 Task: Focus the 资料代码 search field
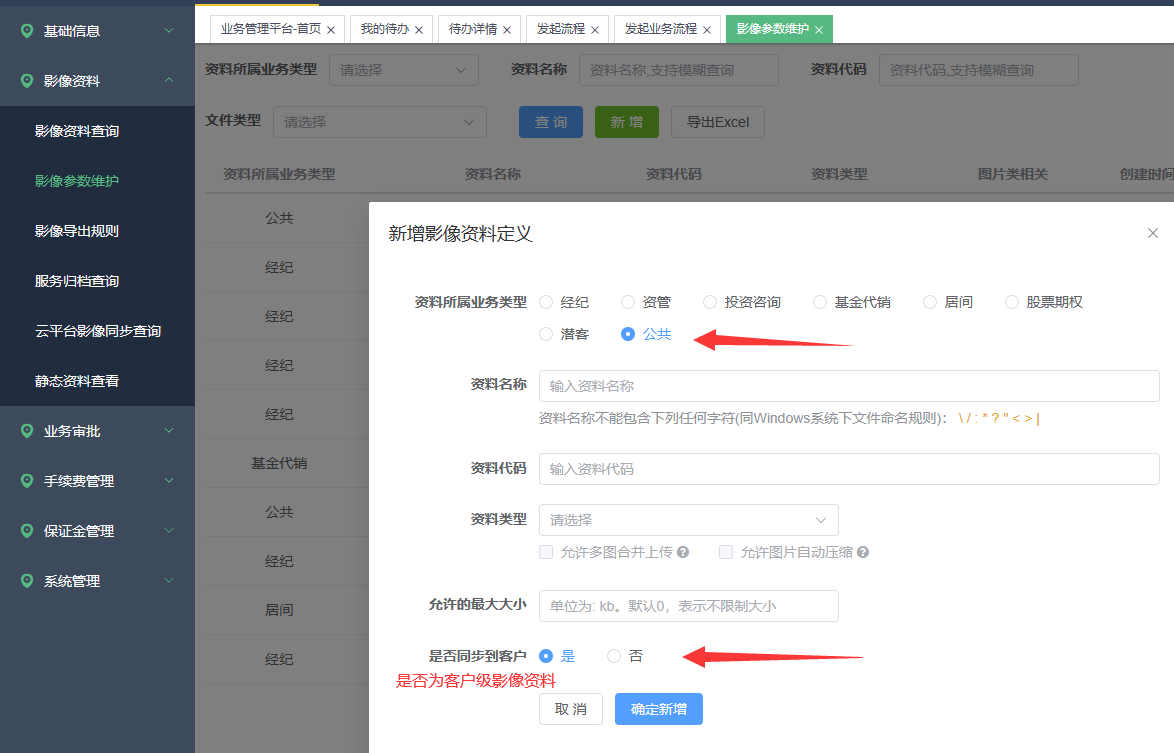tap(979, 70)
